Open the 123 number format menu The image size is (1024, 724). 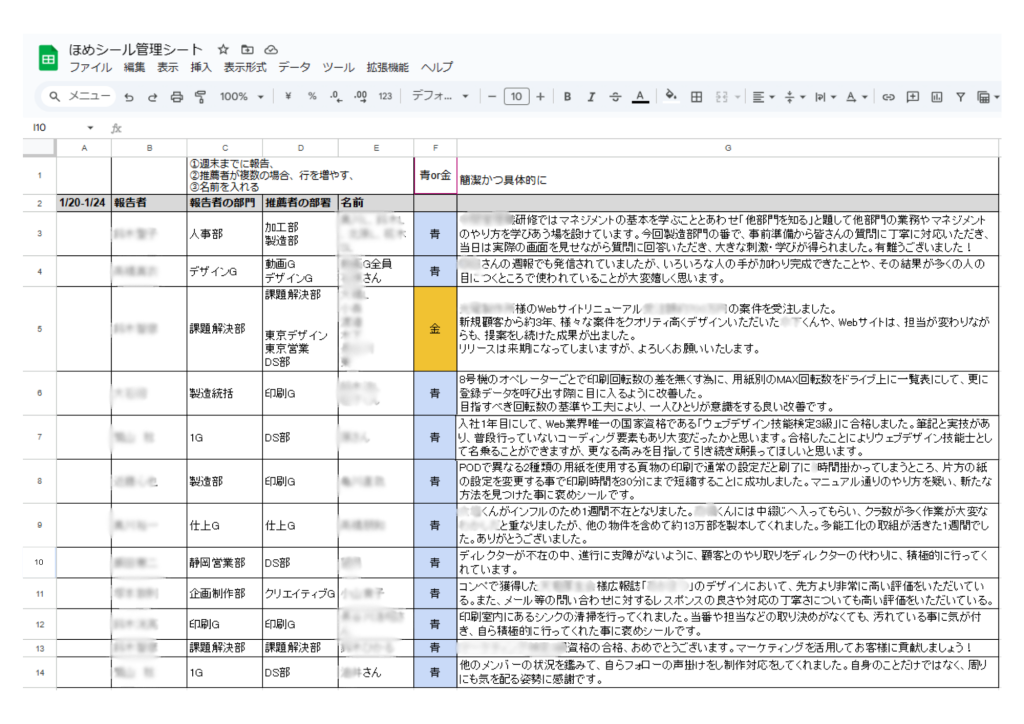(x=385, y=96)
